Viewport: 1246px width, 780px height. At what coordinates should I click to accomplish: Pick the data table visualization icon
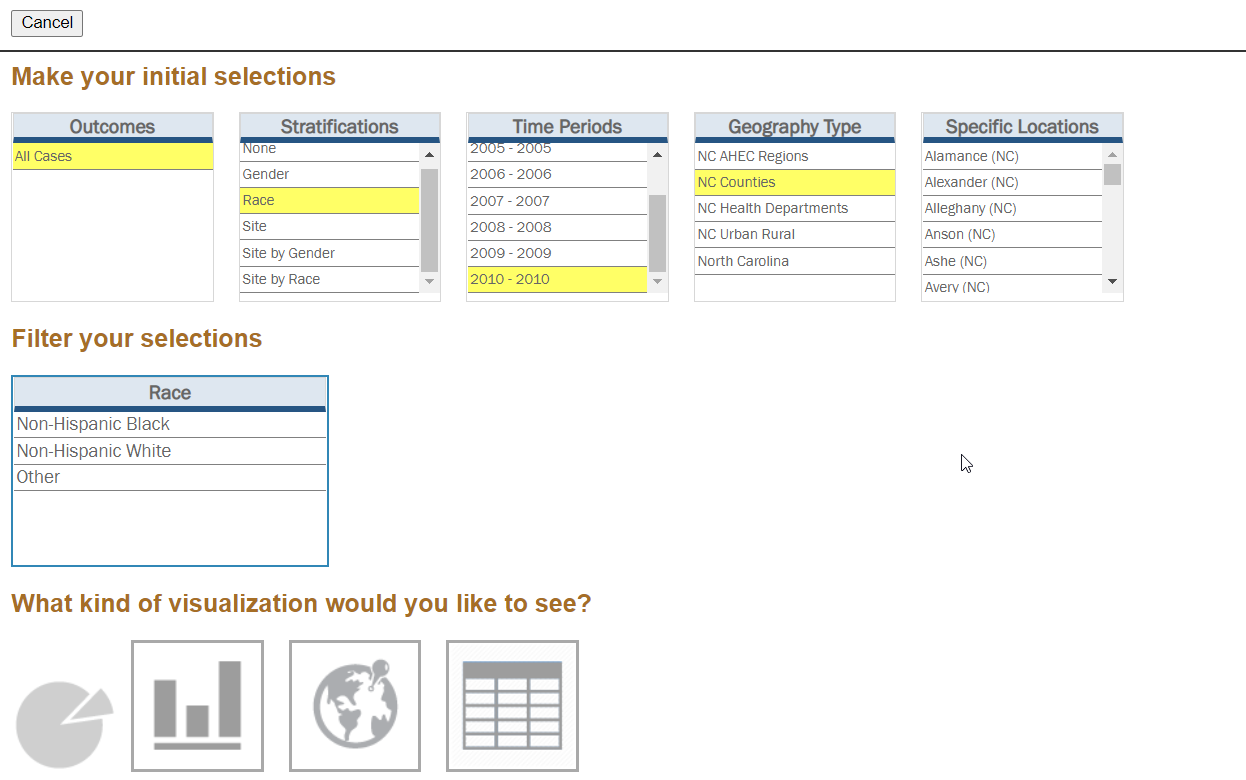[x=512, y=706]
